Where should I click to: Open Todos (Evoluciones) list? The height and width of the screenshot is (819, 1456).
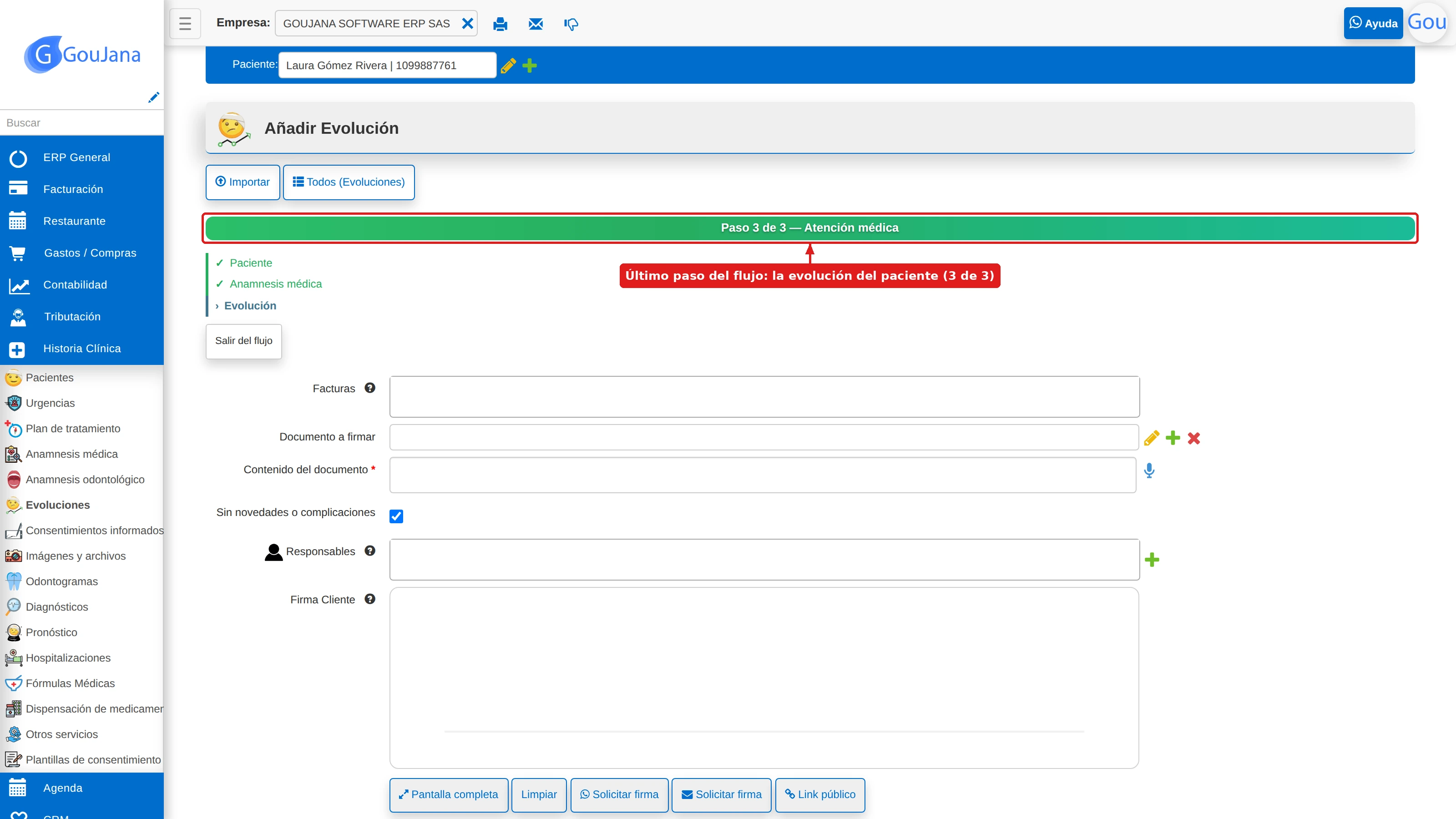(349, 182)
